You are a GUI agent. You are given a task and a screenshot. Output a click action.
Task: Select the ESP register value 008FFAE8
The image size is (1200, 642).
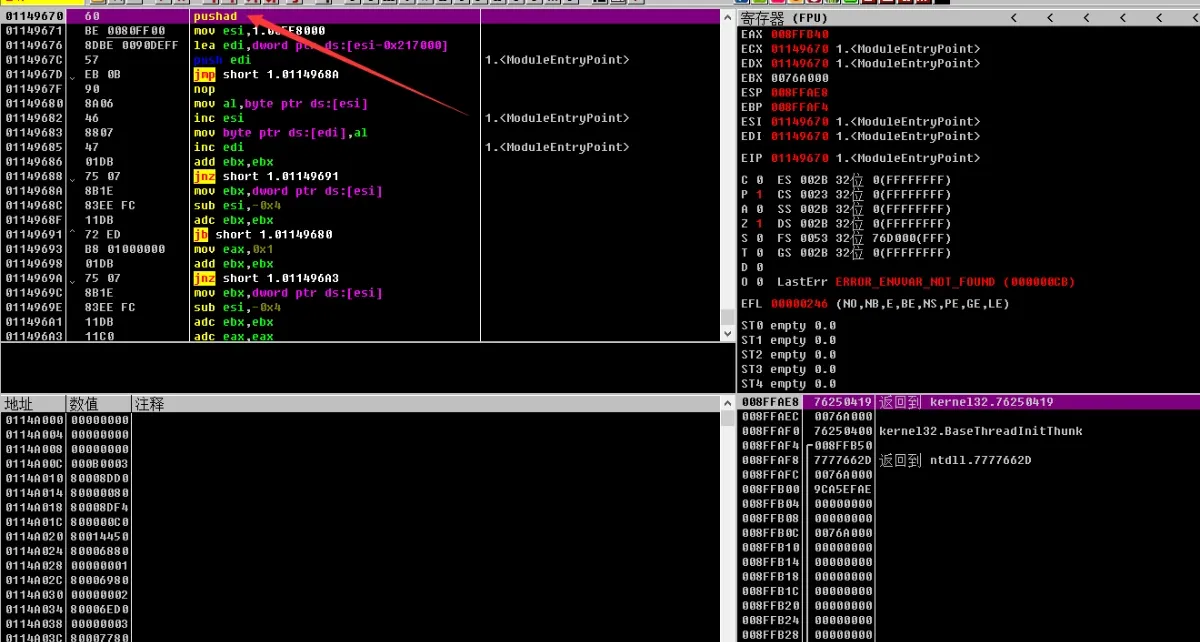[799, 92]
